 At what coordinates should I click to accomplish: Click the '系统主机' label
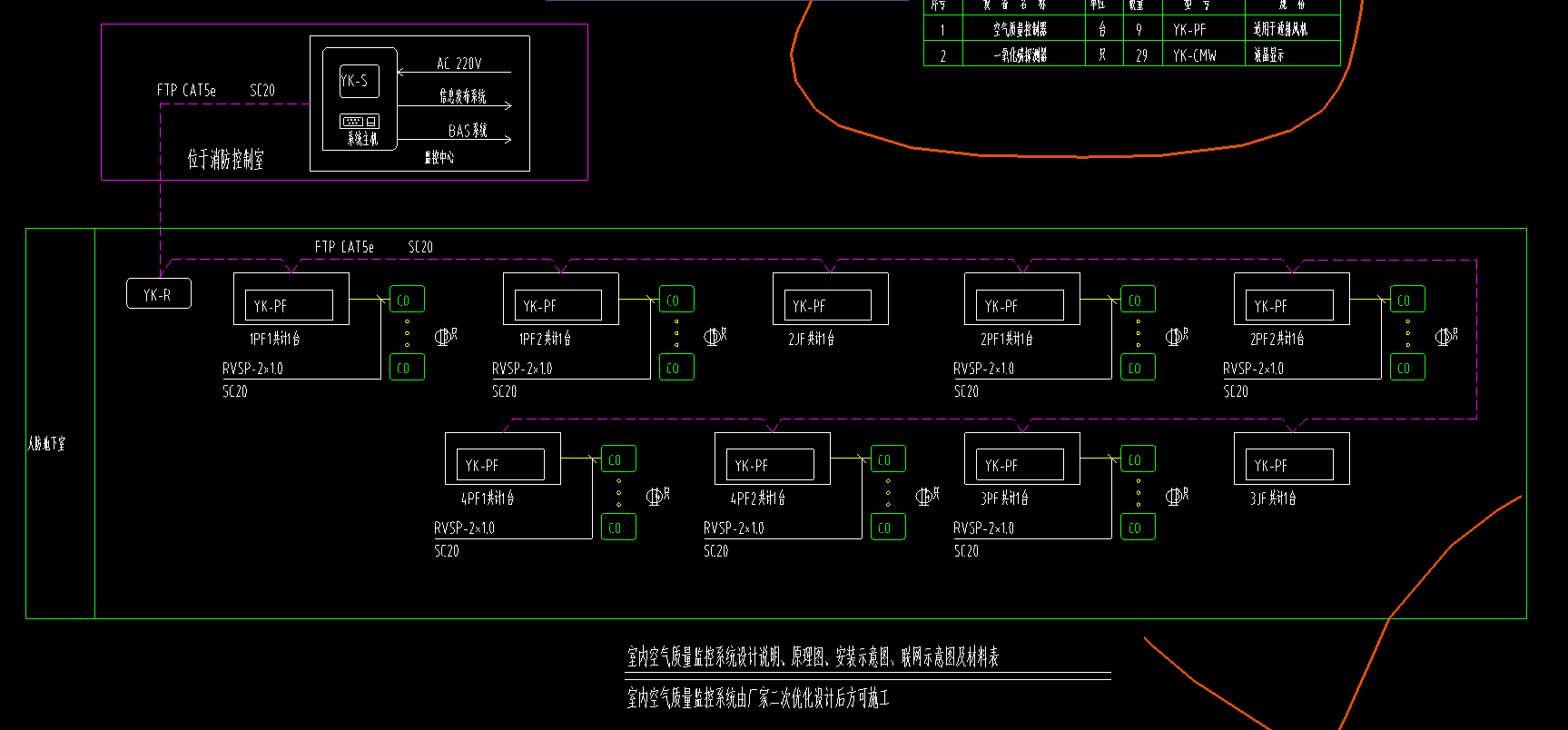pos(361,139)
